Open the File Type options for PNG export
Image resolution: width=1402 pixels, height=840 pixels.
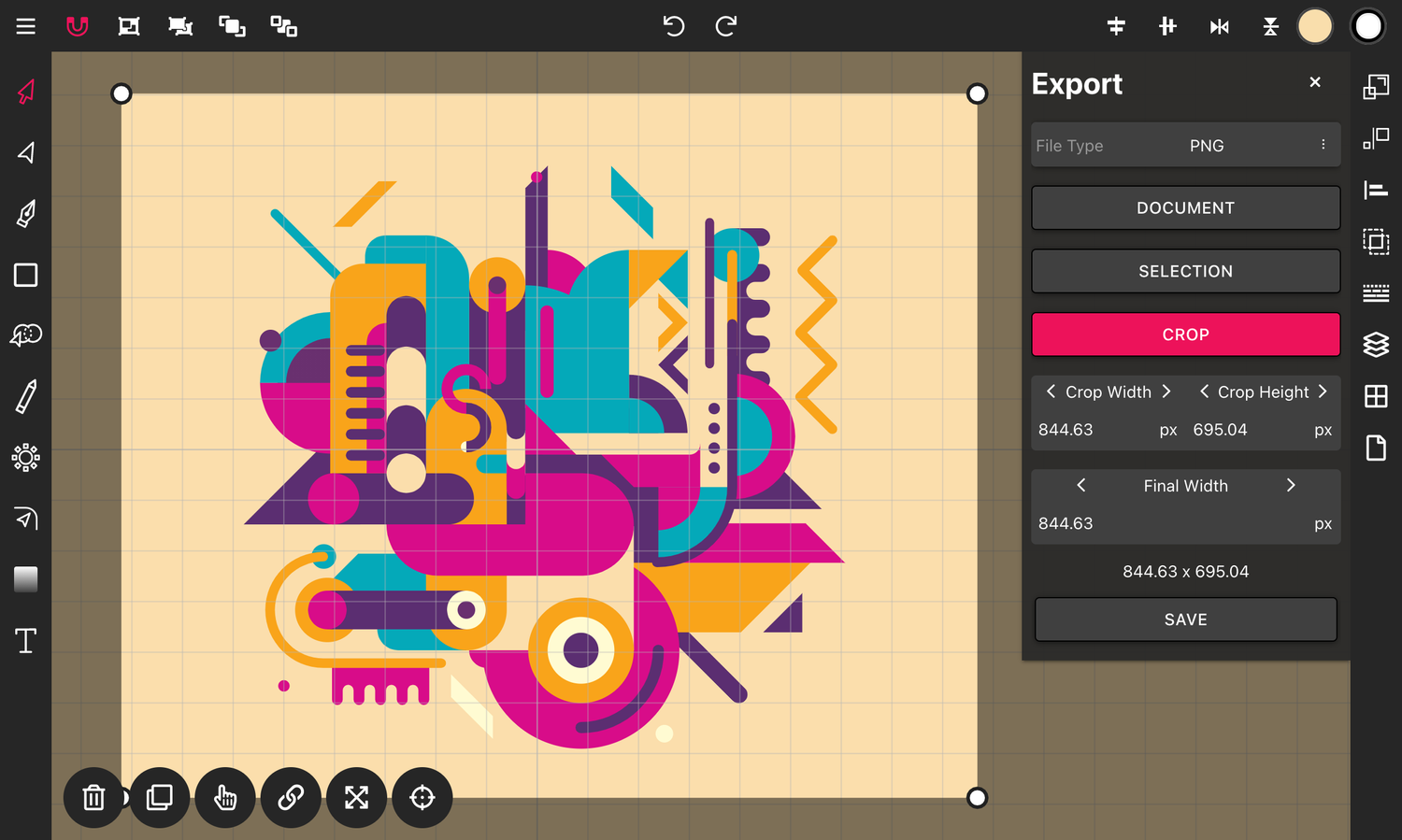click(1323, 145)
